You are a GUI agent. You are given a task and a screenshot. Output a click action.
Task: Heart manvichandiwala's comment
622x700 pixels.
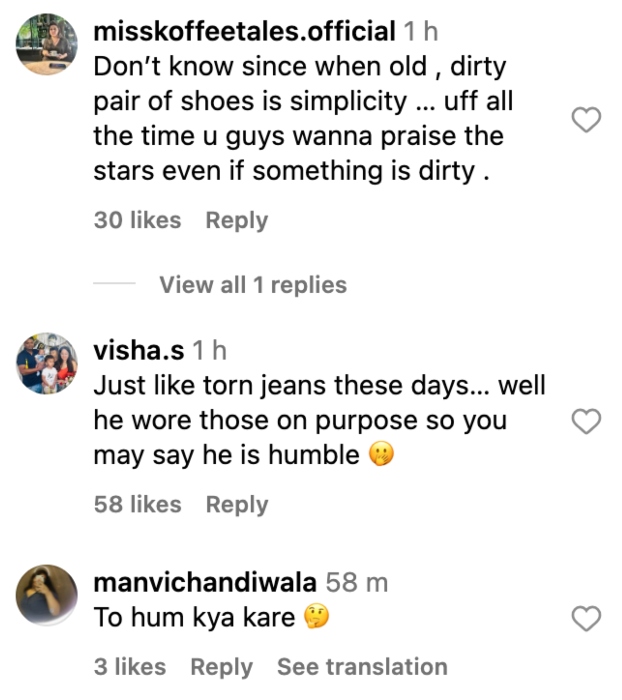(x=585, y=618)
